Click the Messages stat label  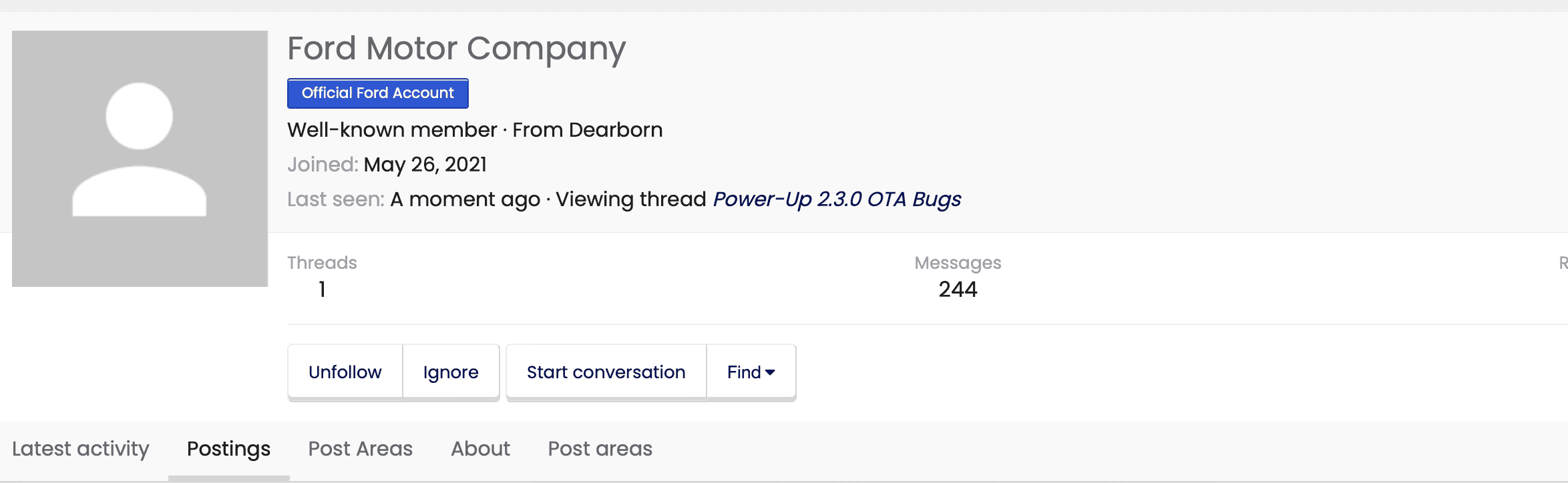pos(957,263)
